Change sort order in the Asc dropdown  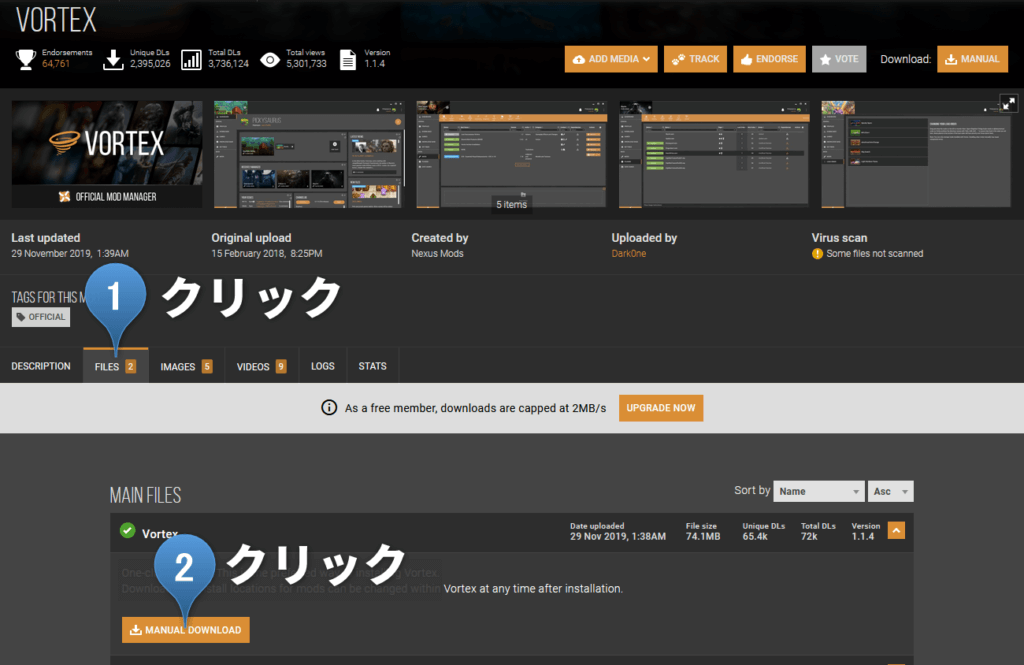click(889, 491)
